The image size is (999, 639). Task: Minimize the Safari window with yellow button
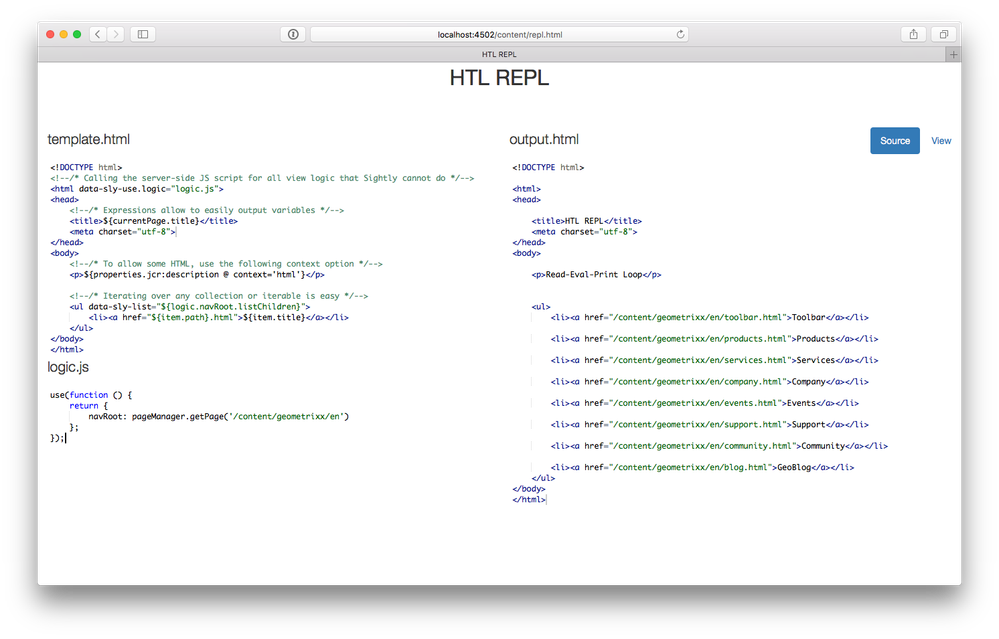coord(64,34)
